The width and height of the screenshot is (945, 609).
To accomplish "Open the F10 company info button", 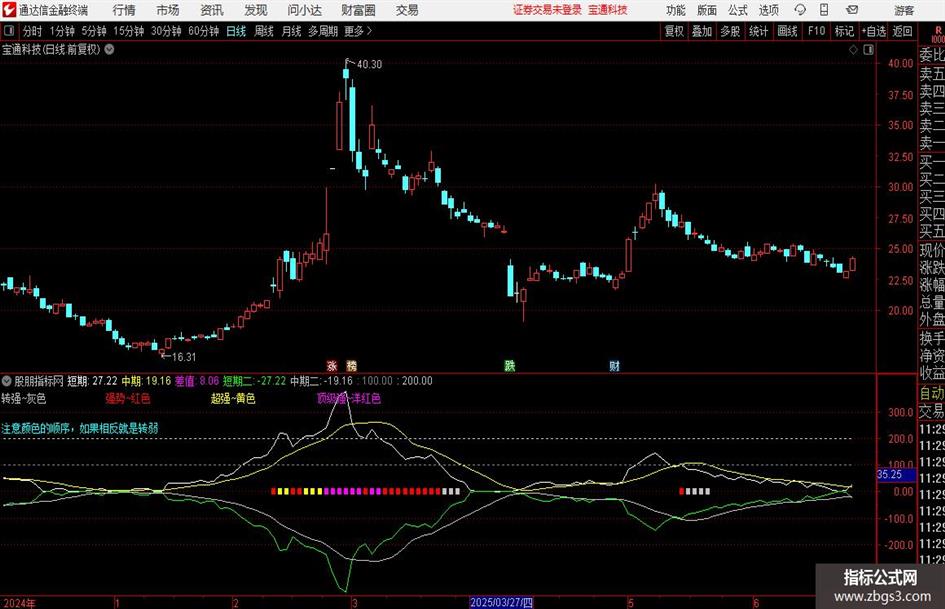I will 817,31.
